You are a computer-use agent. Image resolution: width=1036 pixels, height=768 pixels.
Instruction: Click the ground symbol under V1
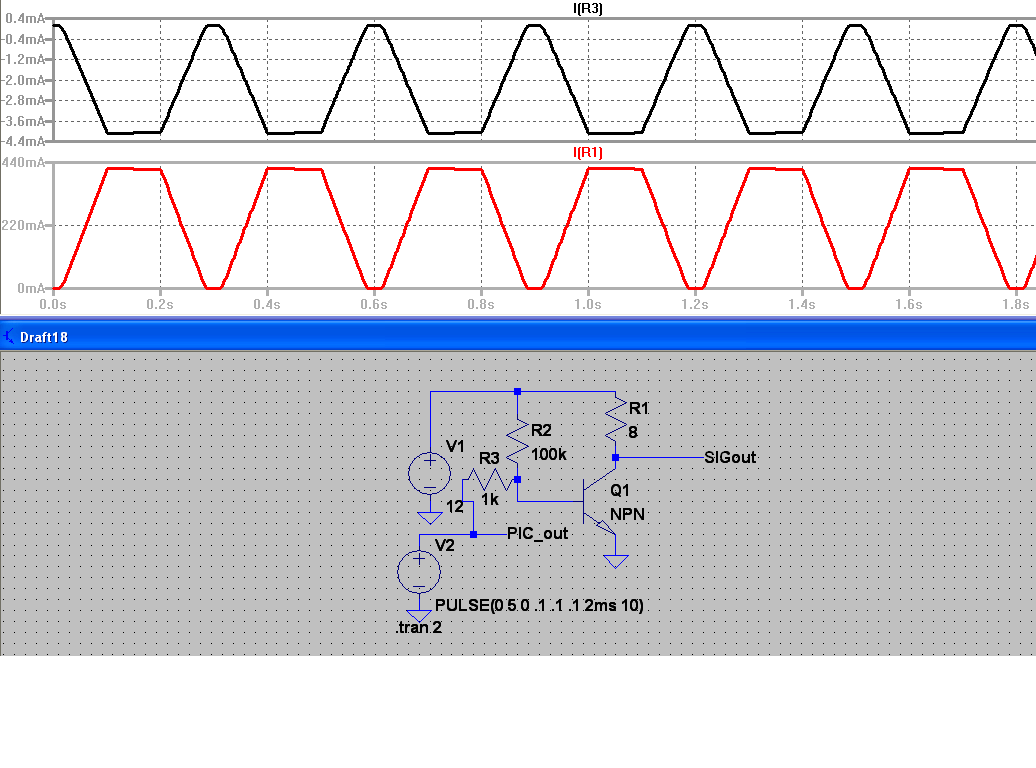(x=429, y=518)
